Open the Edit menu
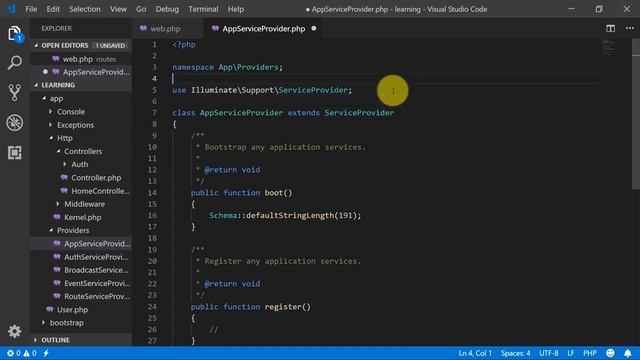Screen dimensions: 640x360 [x=53, y=9]
